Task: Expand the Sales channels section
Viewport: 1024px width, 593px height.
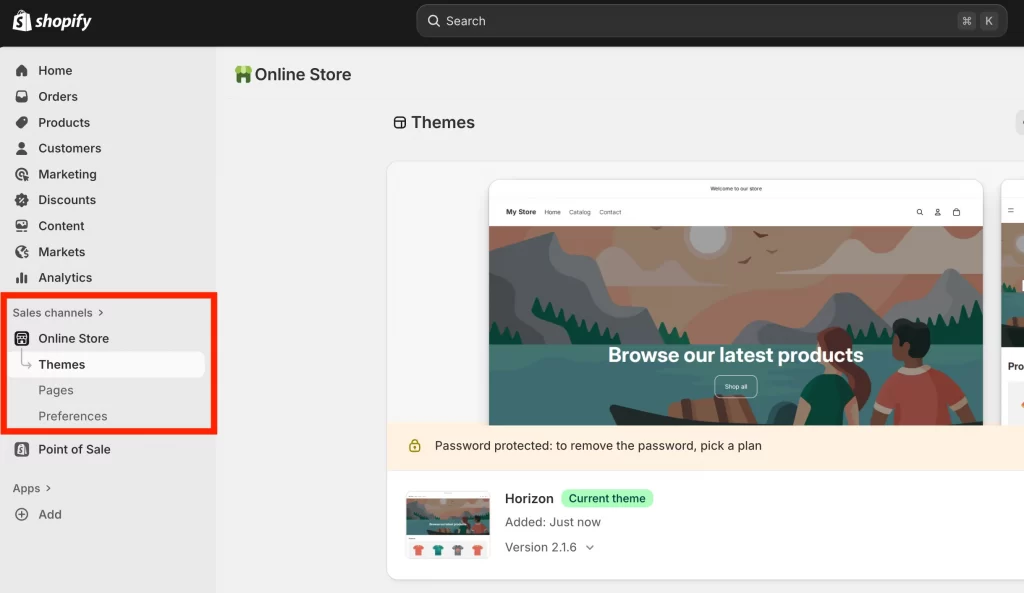Action: [58, 313]
